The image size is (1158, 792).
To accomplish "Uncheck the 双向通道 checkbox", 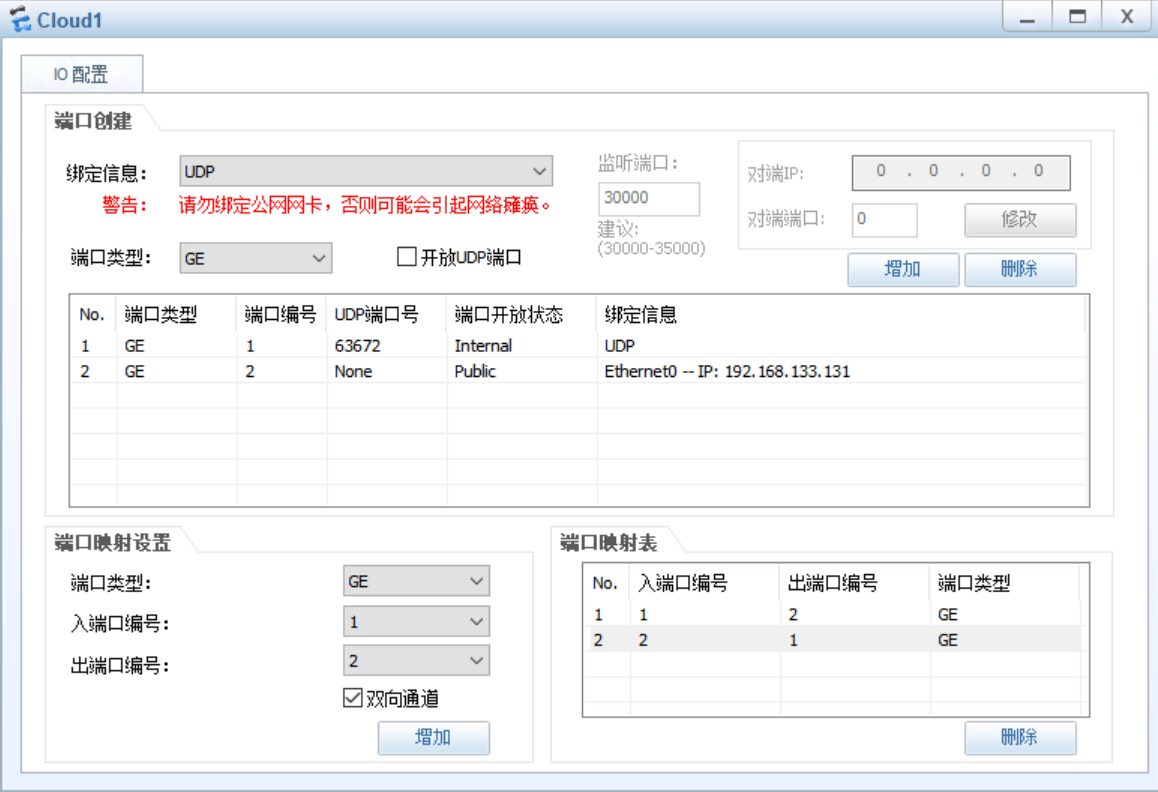I will [352, 699].
